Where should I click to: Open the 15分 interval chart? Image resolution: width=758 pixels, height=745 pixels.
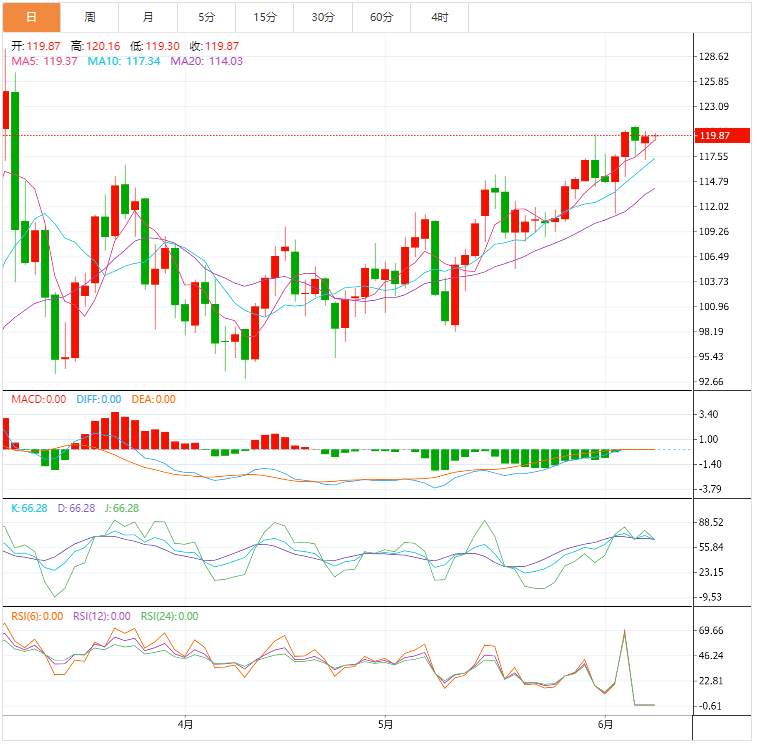click(265, 17)
